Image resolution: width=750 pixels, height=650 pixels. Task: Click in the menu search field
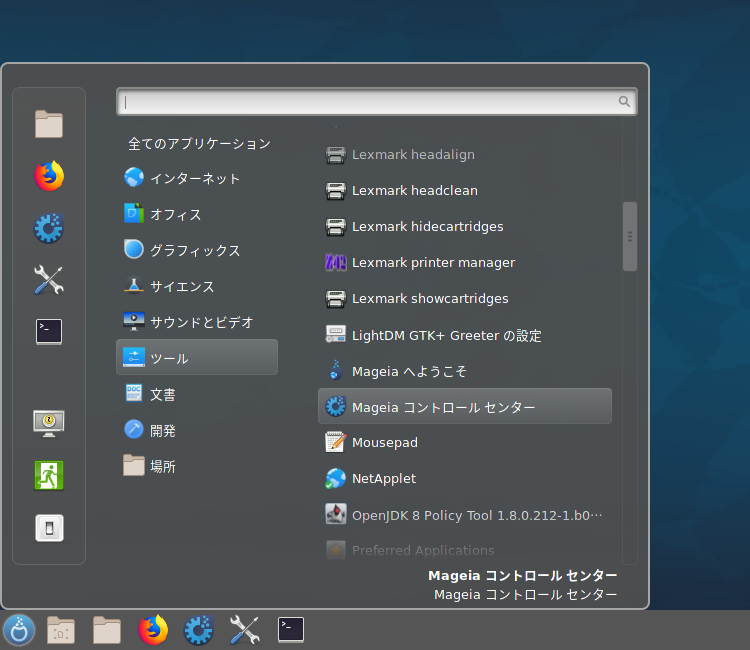pos(377,101)
